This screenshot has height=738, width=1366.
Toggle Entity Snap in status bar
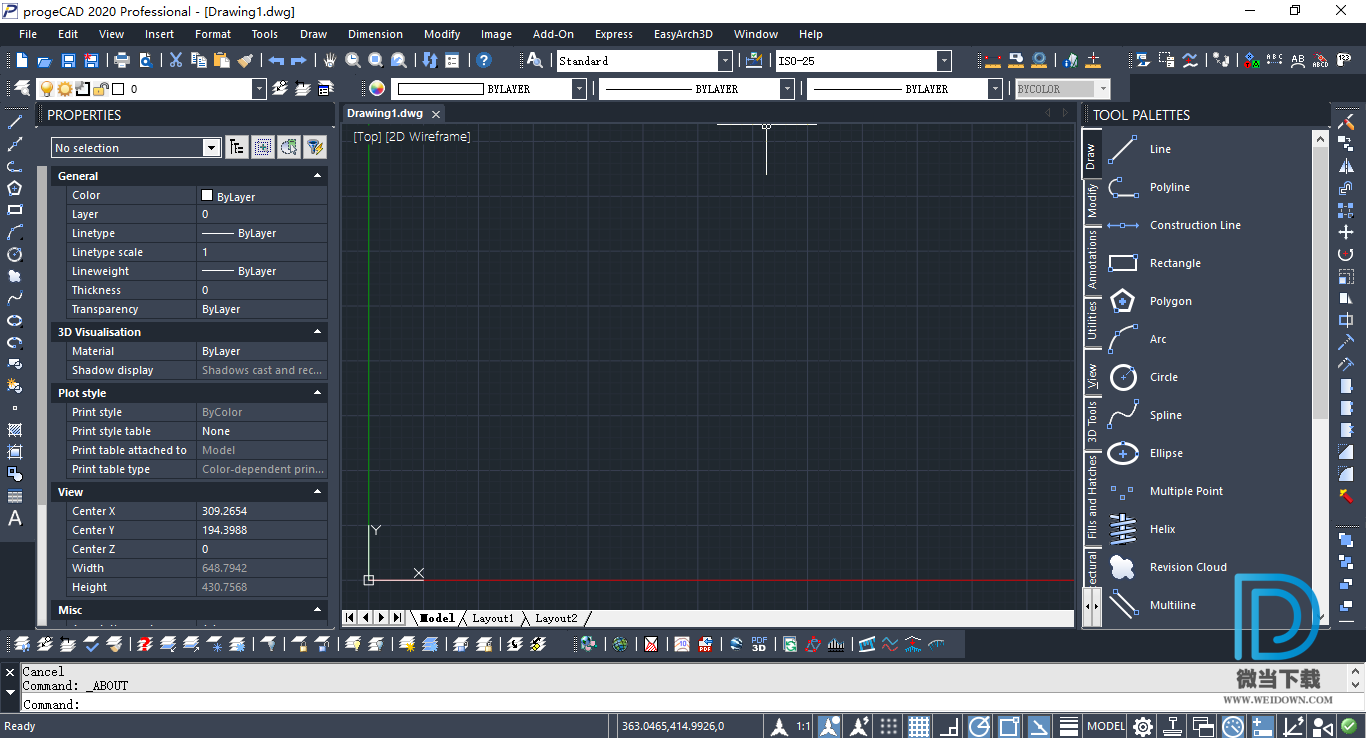[1009, 726]
